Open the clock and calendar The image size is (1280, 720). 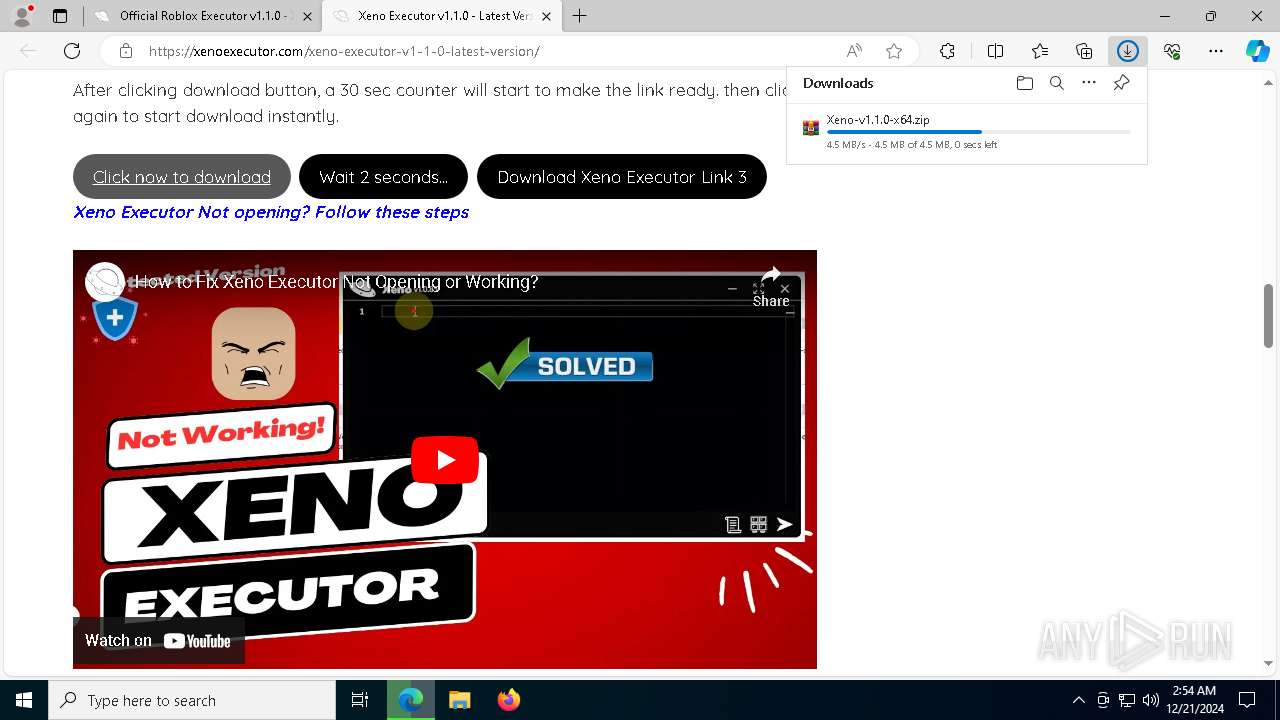pos(1193,700)
